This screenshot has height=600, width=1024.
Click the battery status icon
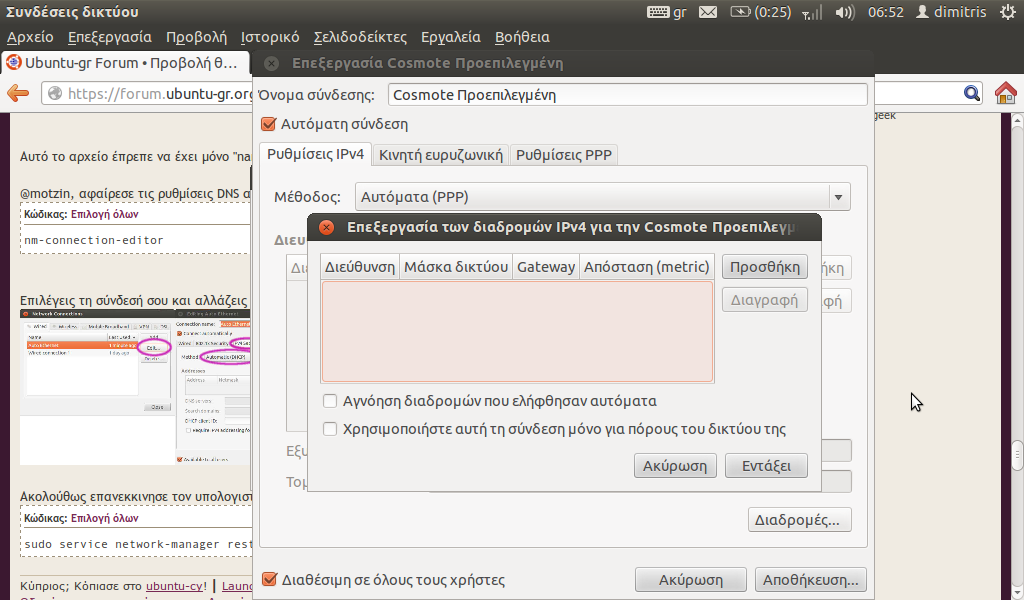pyautogui.click(x=740, y=12)
